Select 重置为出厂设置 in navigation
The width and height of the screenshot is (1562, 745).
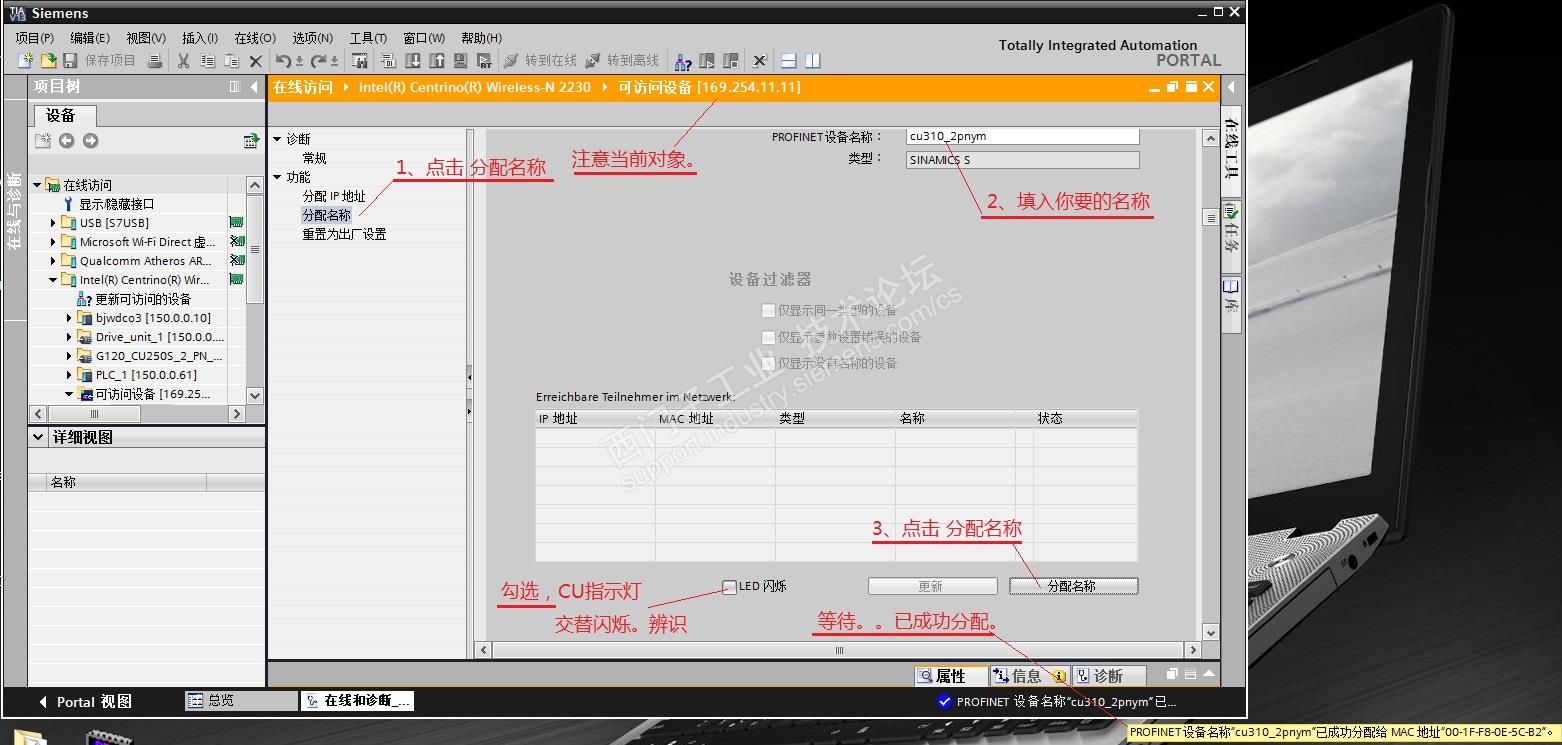pyautogui.click(x=344, y=234)
